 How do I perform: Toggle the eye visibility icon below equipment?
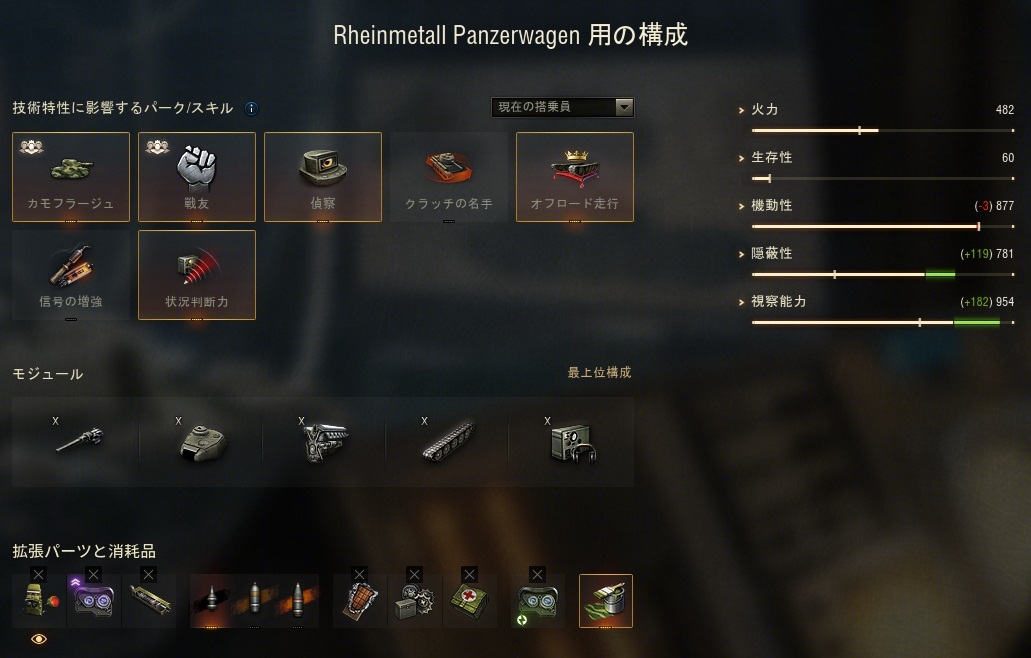[x=39, y=639]
